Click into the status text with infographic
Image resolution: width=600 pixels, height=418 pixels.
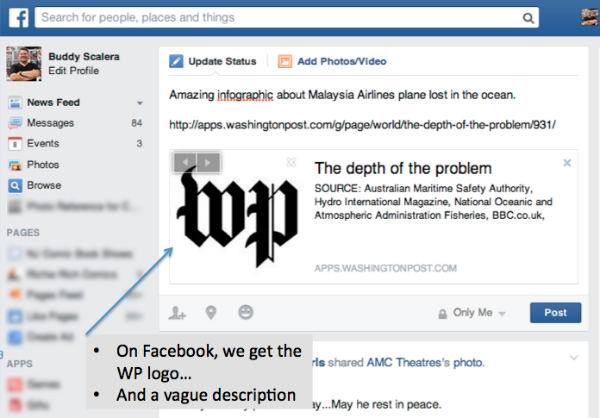pyautogui.click(x=342, y=95)
